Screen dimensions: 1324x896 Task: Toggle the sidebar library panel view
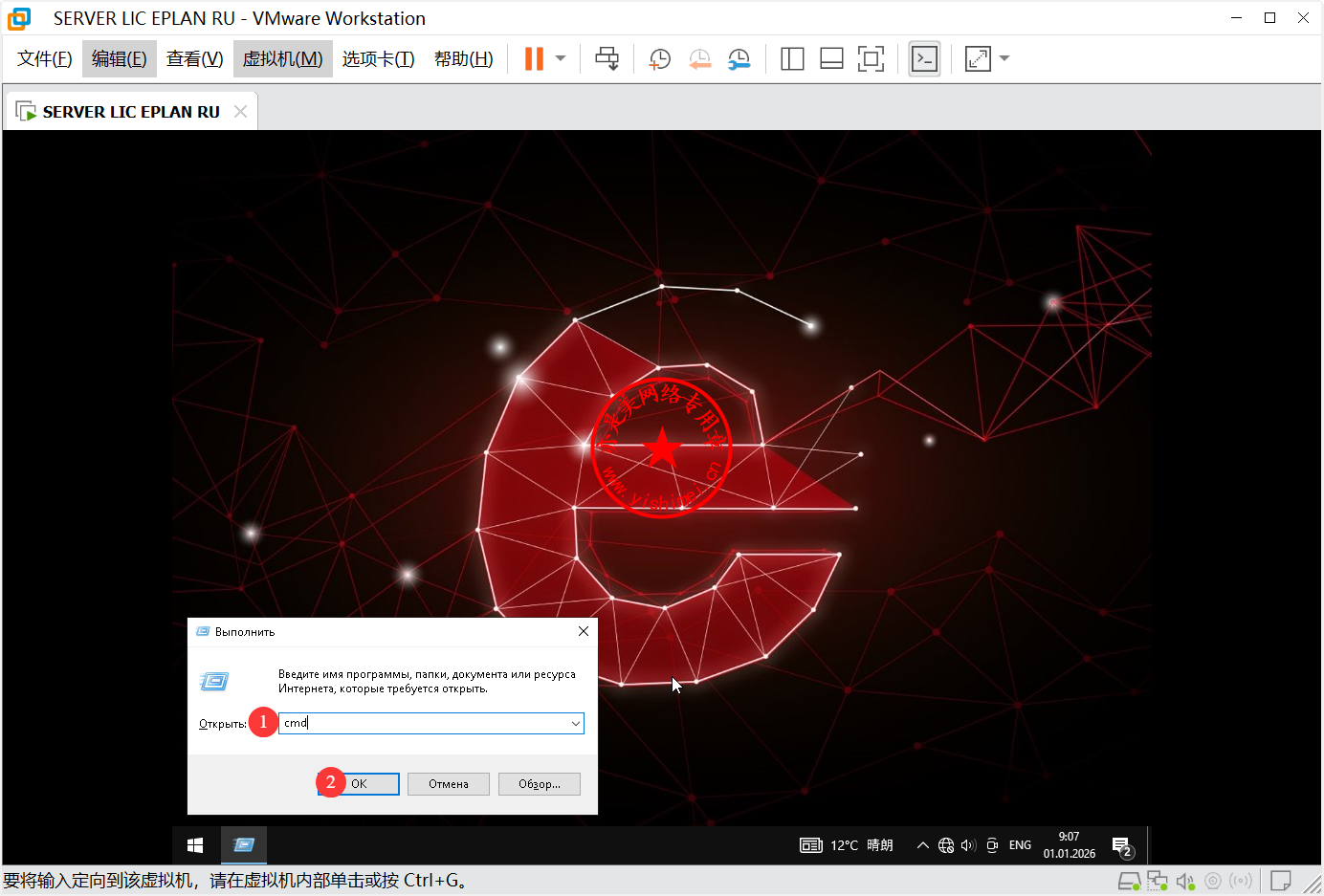tap(792, 59)
